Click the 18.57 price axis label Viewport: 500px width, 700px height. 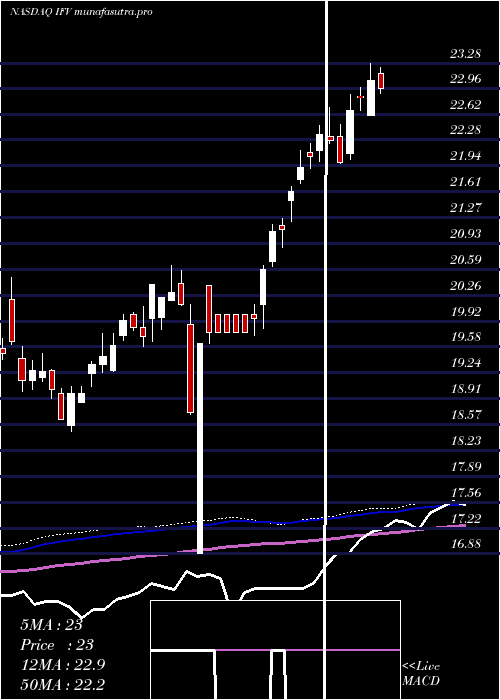pos(465,414)
